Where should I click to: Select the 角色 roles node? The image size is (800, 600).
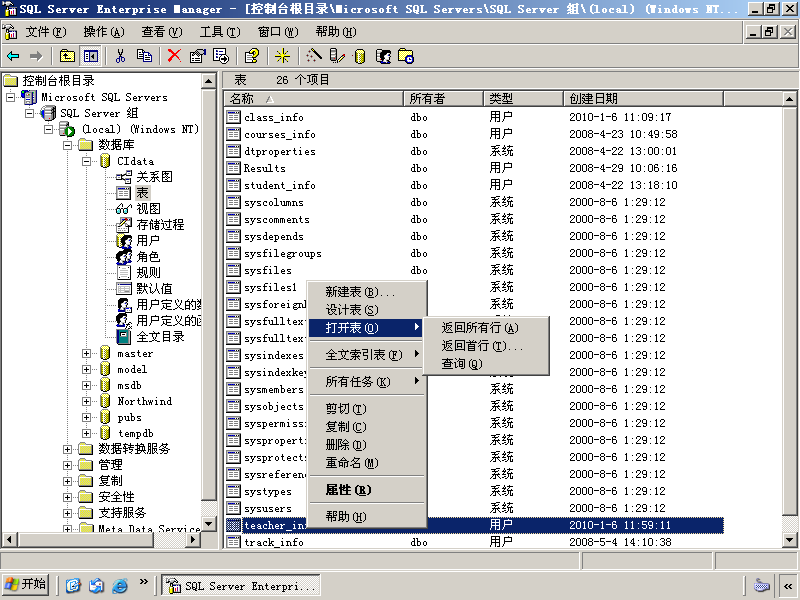tap(148, 257)
